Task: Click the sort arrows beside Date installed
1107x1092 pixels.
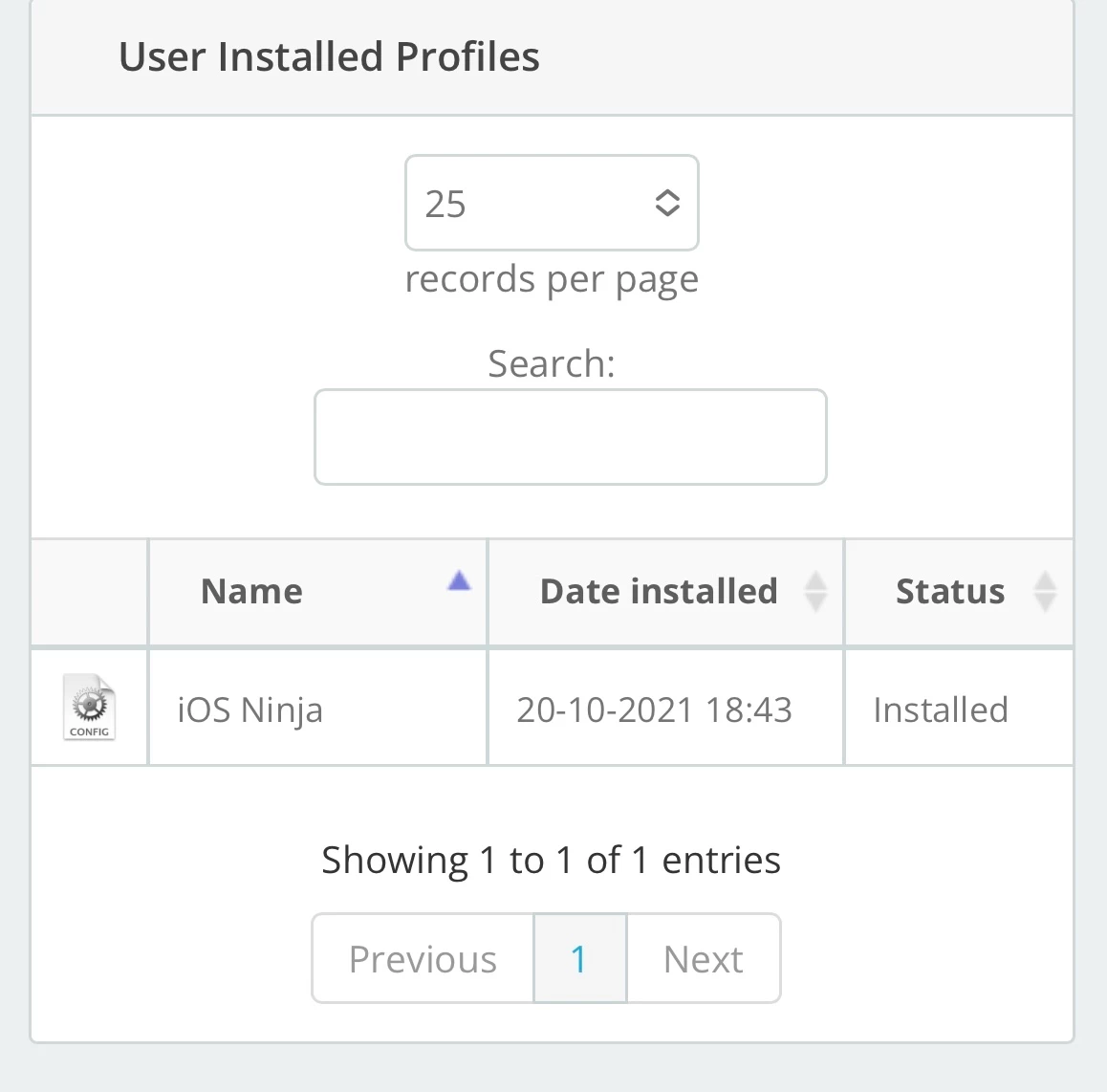Action: coord(815,591)
